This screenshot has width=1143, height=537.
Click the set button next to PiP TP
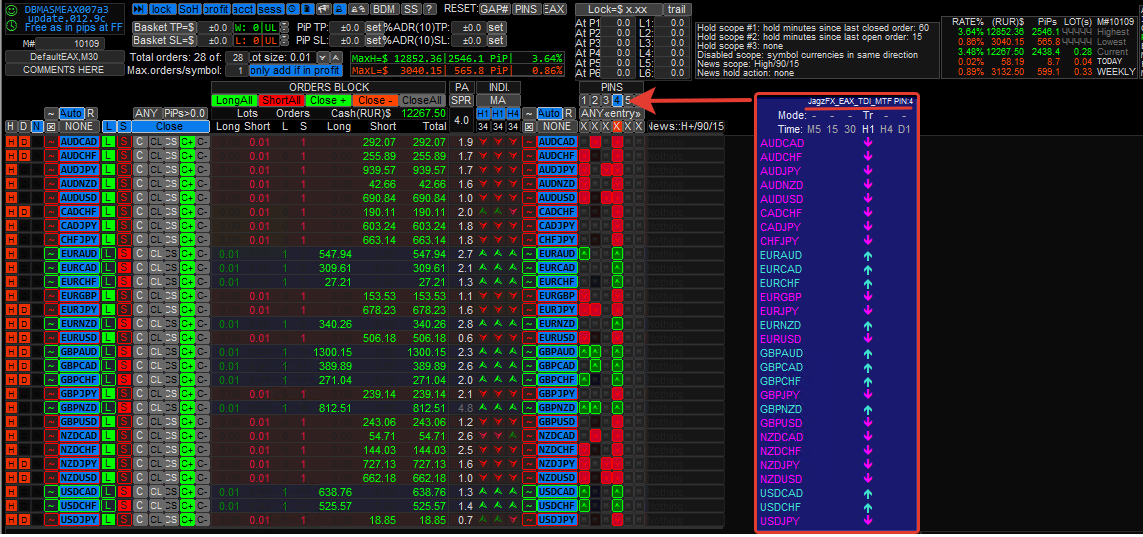click(373, 27)
